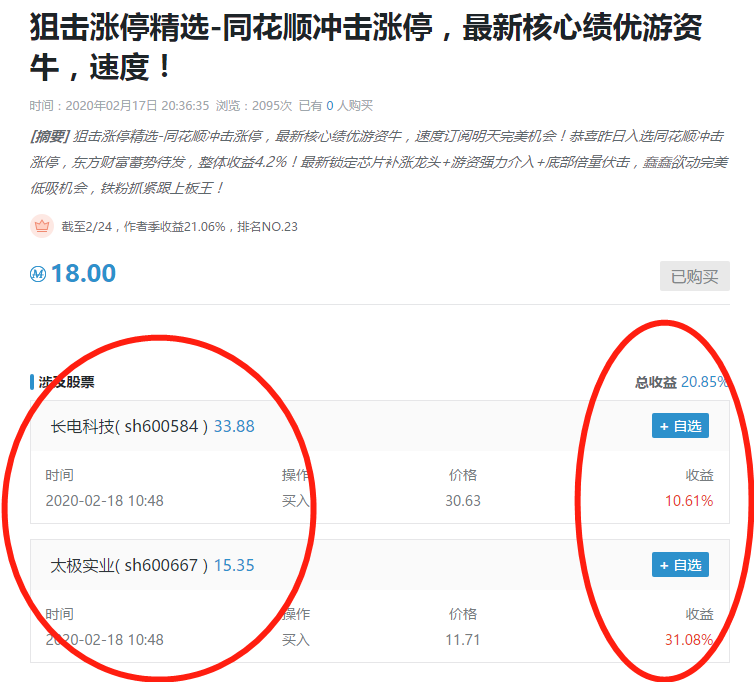Screen dimensions: 754x682
Task: Click the 11.71 buy price value
Action: [x=463, y=639]
